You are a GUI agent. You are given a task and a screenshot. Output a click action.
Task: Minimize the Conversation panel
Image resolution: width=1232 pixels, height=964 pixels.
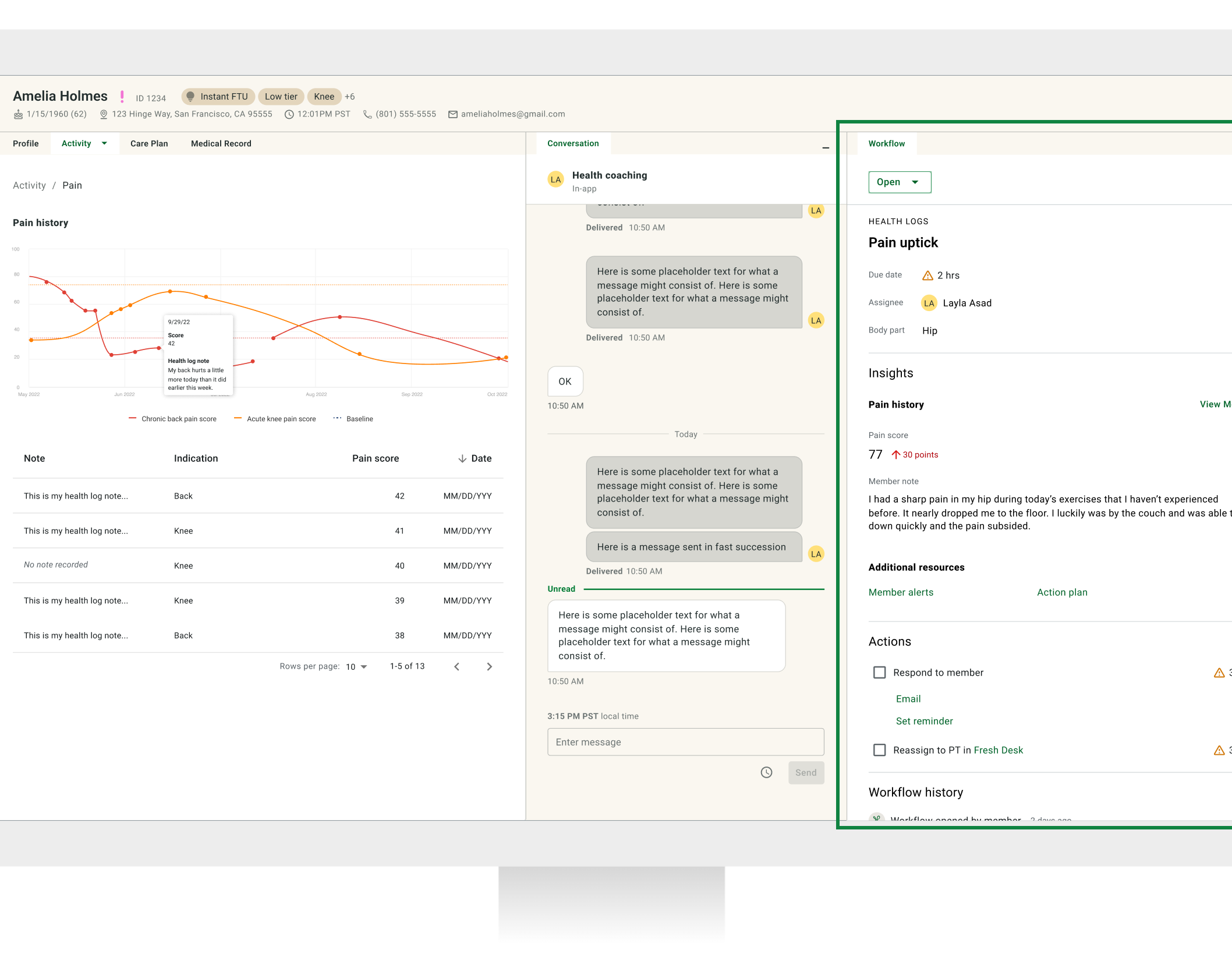click(x=826, y=148)
